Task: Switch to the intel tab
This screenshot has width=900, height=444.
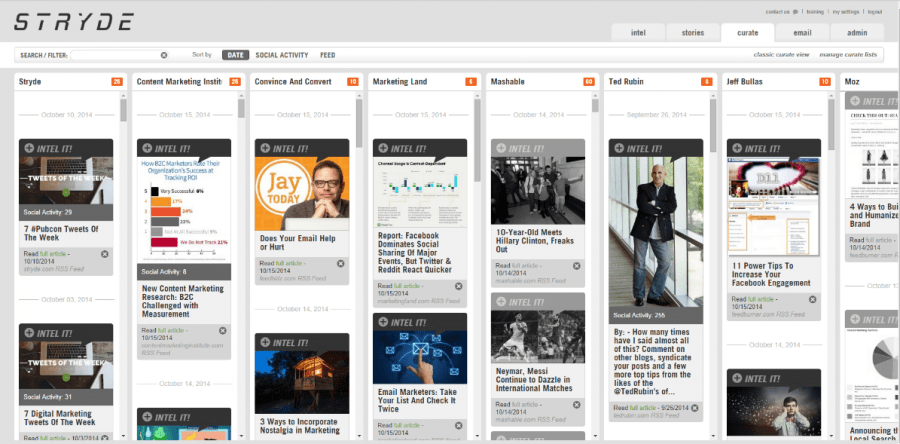Action: tap(638, 33)
